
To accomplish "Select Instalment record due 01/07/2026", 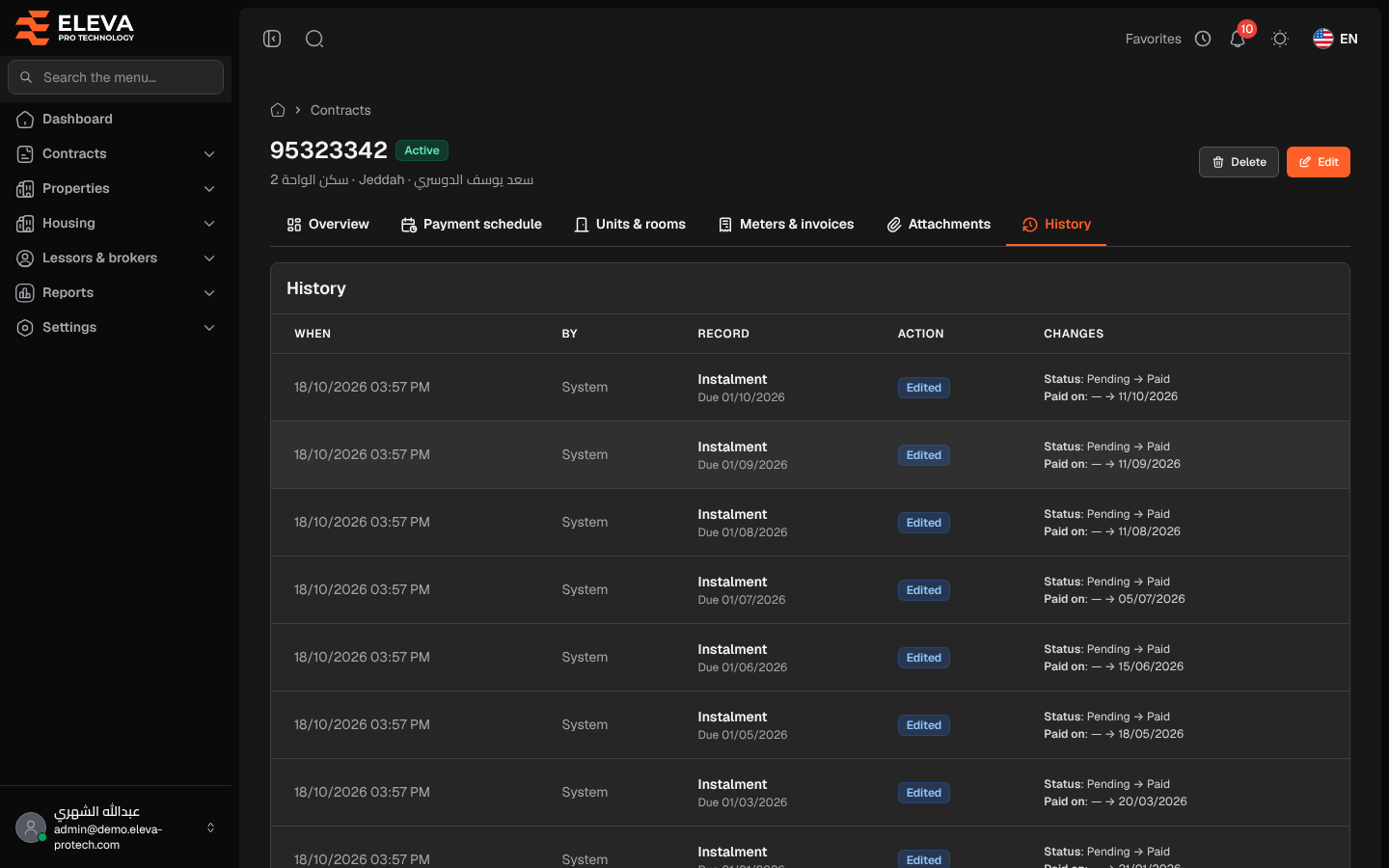I will [x=742, y=590].
